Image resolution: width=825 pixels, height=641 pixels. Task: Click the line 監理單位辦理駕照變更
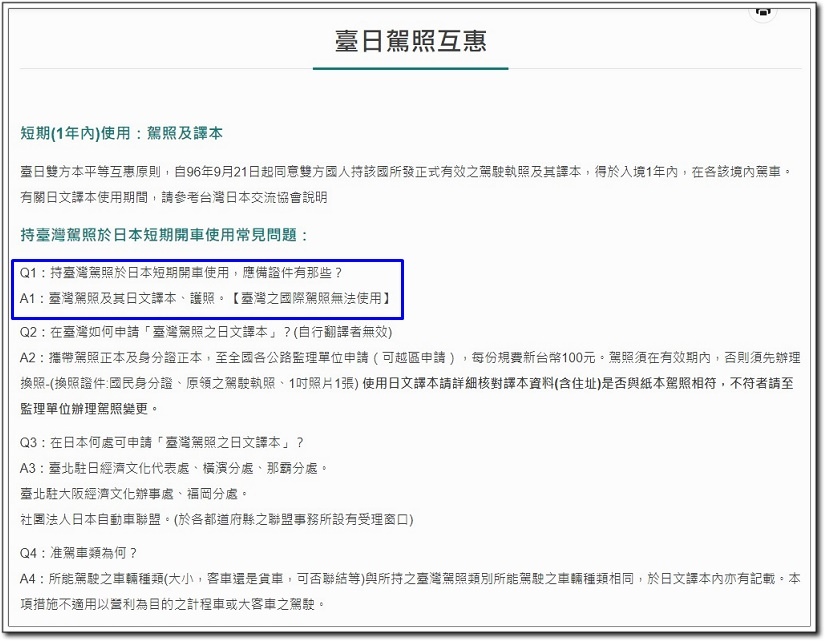[89, 409]
